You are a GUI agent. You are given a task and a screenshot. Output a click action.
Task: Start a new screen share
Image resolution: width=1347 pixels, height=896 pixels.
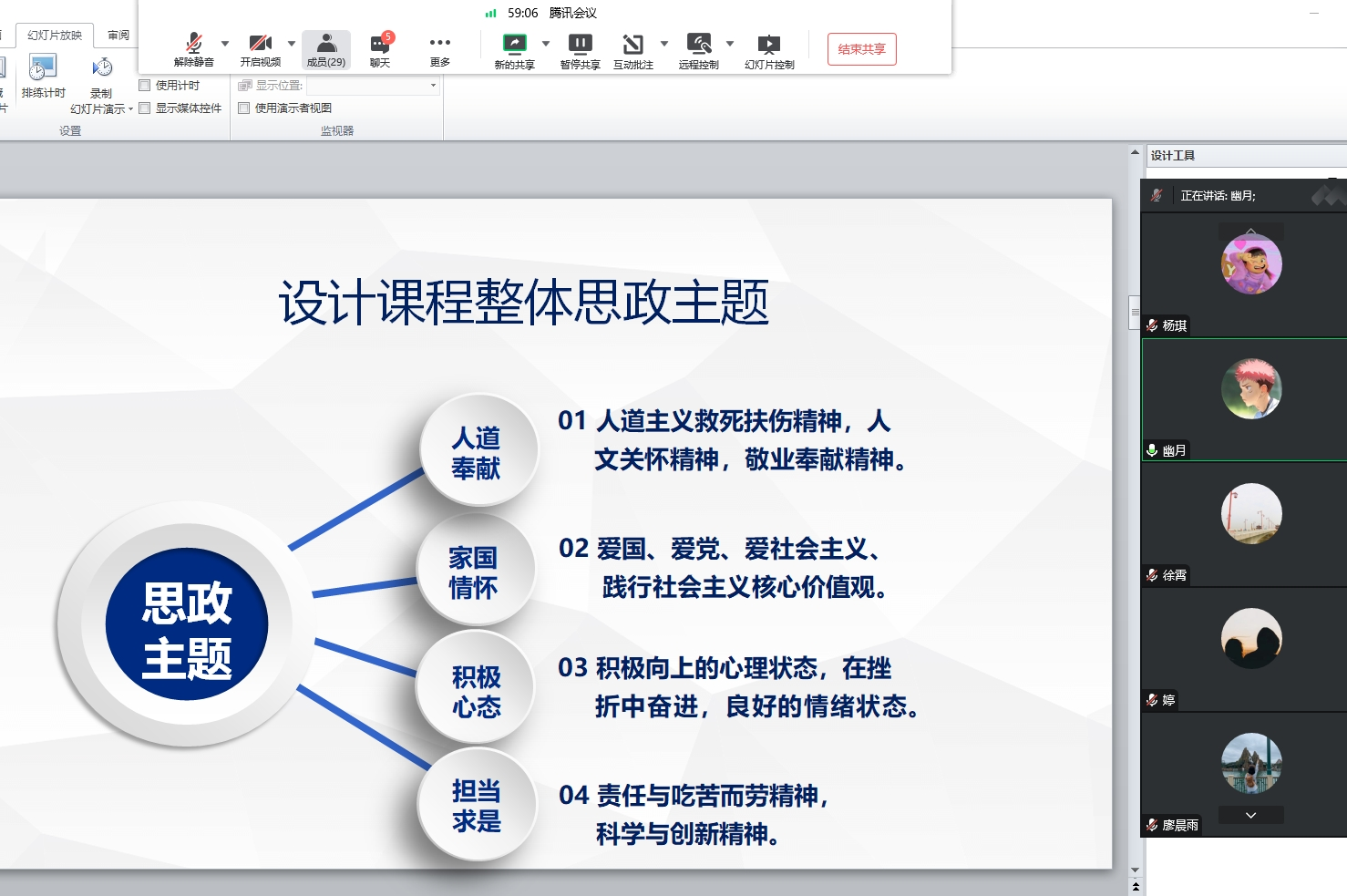[x=514, y=49]
